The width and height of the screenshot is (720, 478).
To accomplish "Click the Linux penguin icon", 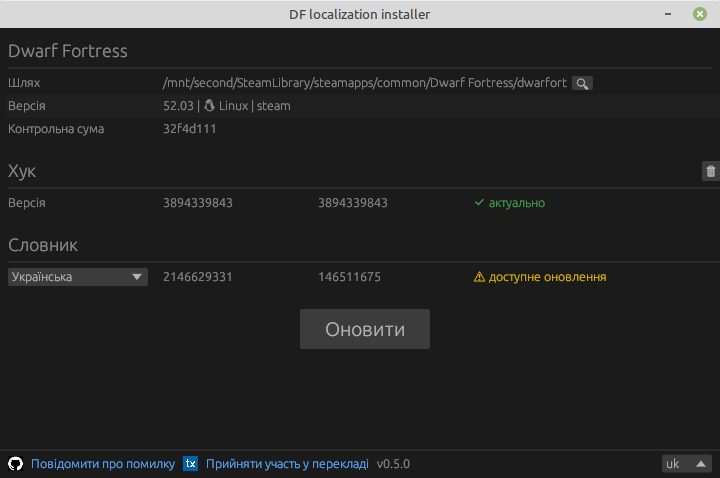I will tap(209, 106).
